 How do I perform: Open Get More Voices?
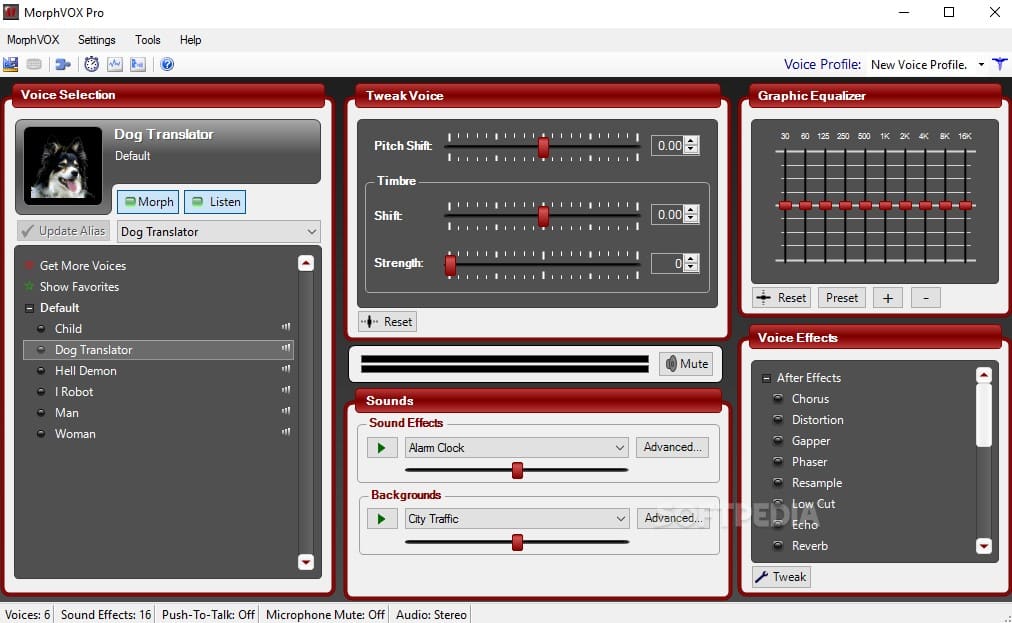pos(83,265)
